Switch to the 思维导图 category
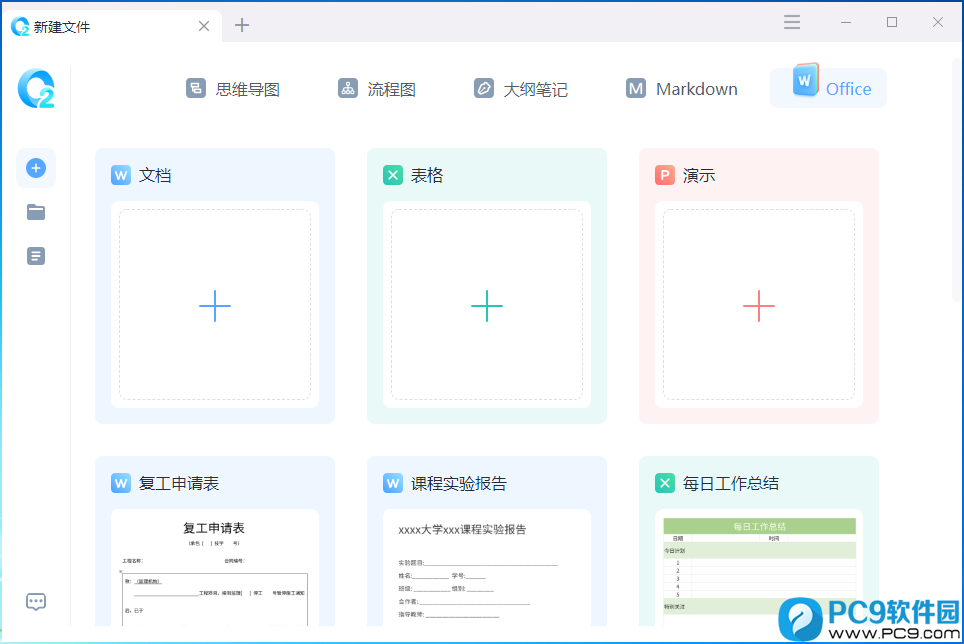Image resolution: width=964 pixels, height=644 pixels. (233, 89)
